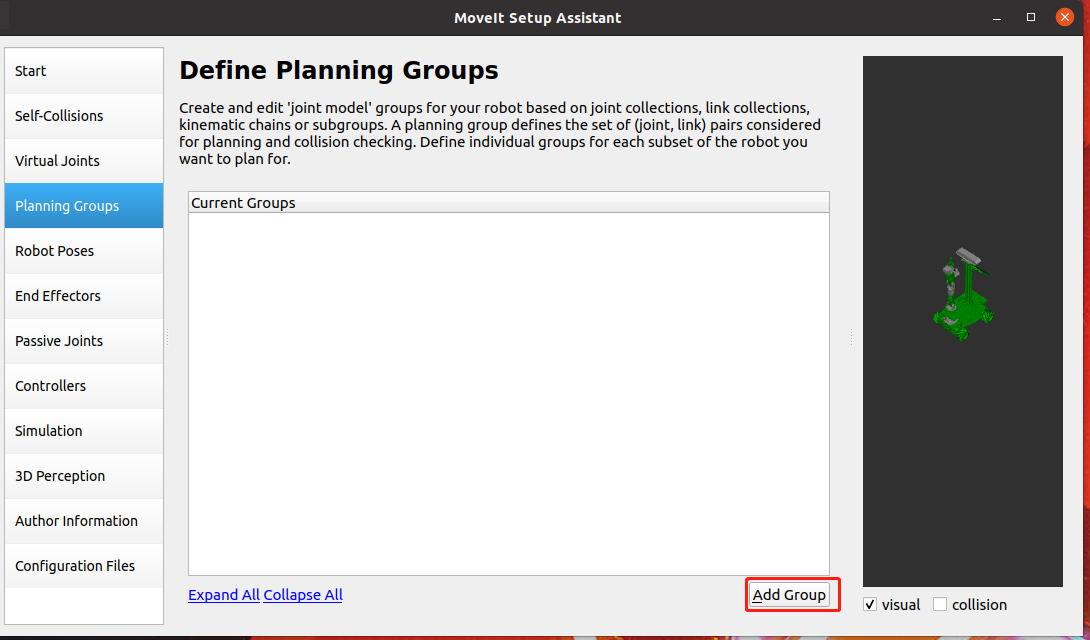Select Planning Groups in sidebar

(84, 206)
